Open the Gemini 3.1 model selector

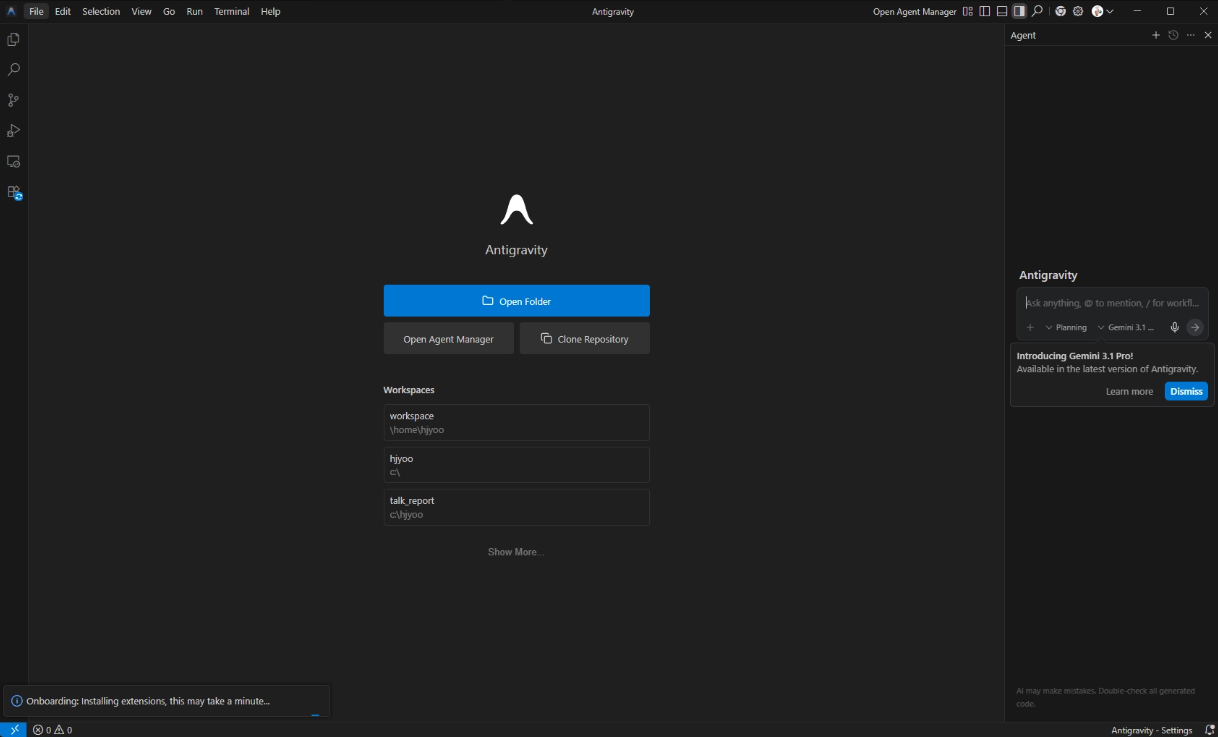[x=1126, y=327]
